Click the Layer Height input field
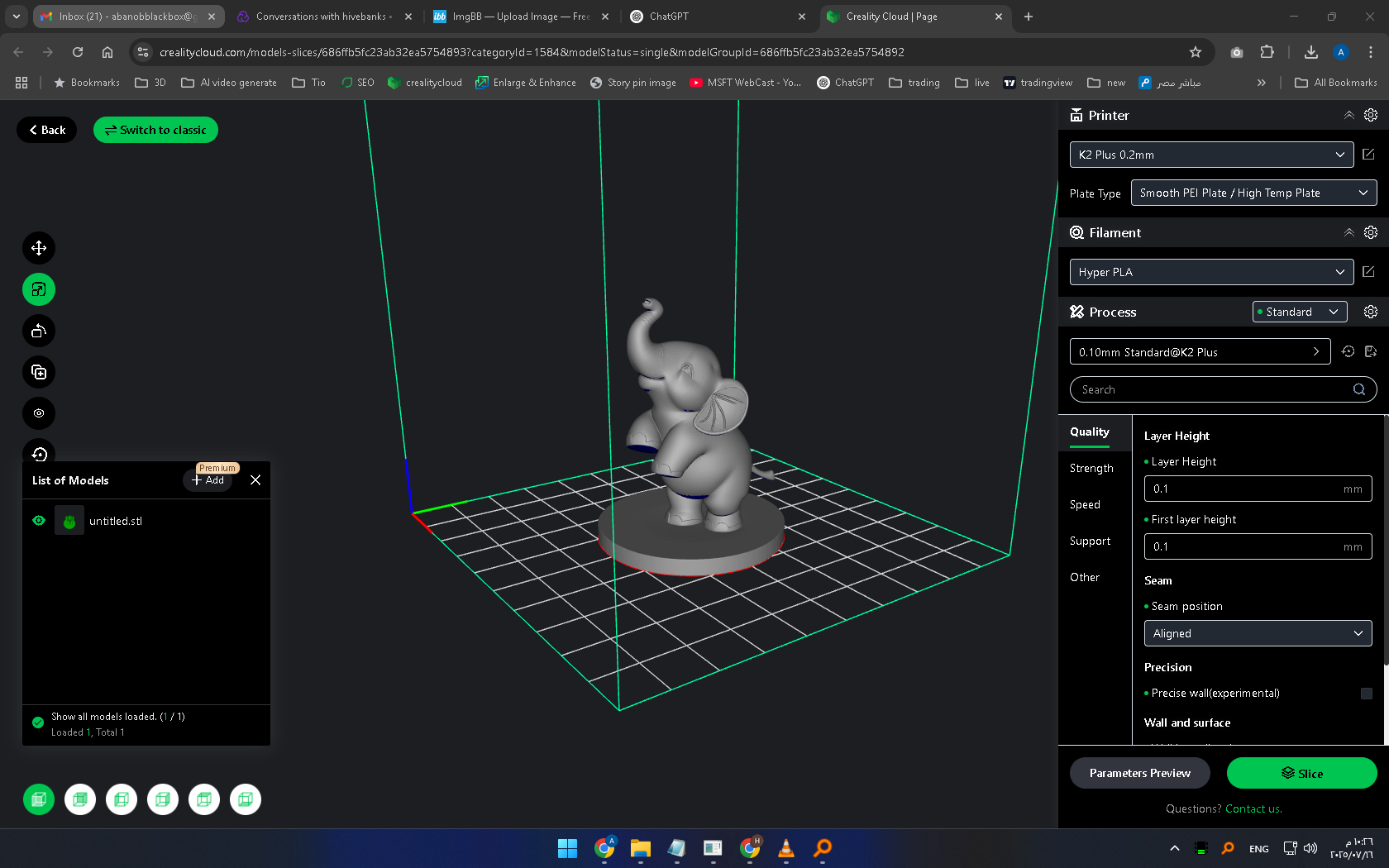 click(1258, 489)
